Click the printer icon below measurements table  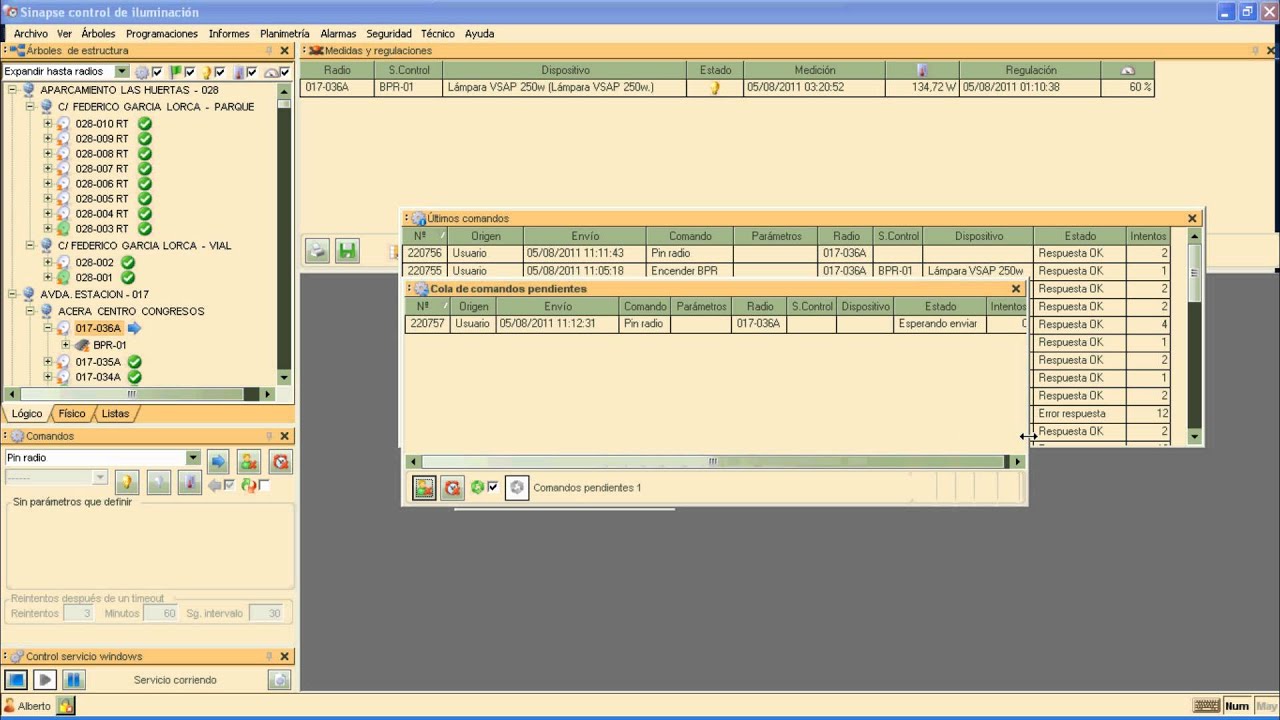(x=317, y=251)
